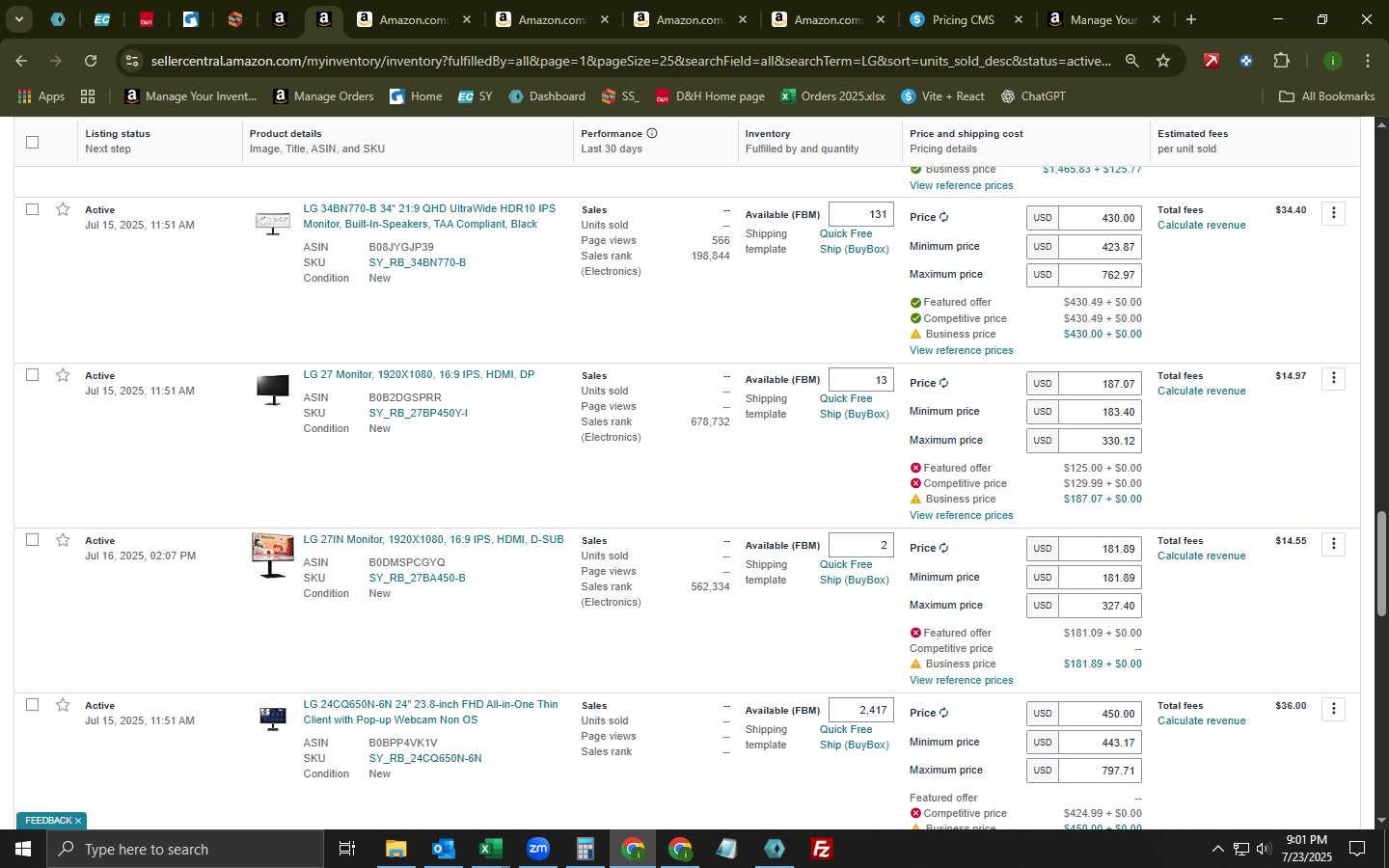Open actions menu for LG 27 Monitor DP row
The height and width of the screenshot is (868, 1389).
(1333, 378)
